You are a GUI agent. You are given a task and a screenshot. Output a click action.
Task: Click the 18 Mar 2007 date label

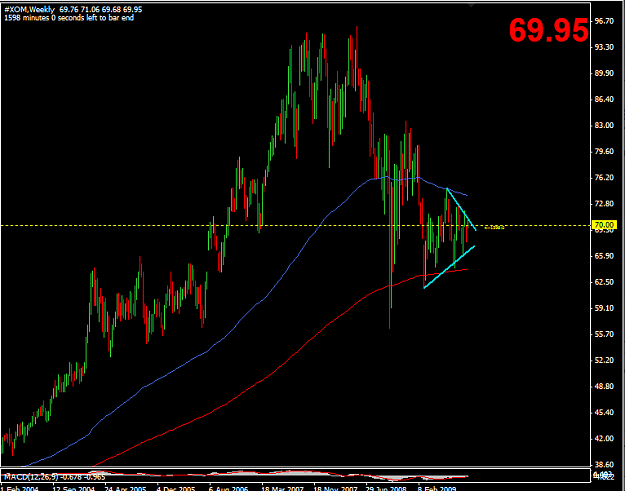283,488
